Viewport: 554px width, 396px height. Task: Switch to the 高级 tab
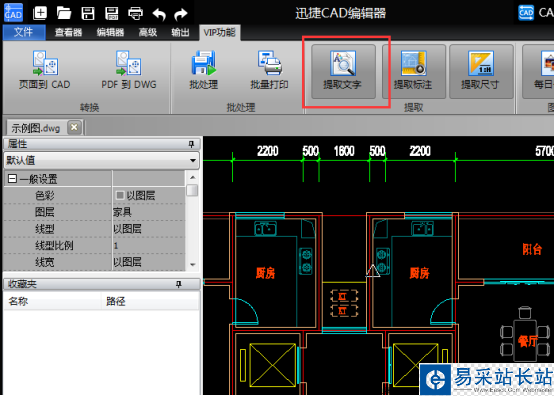click(x=148, y=32)
